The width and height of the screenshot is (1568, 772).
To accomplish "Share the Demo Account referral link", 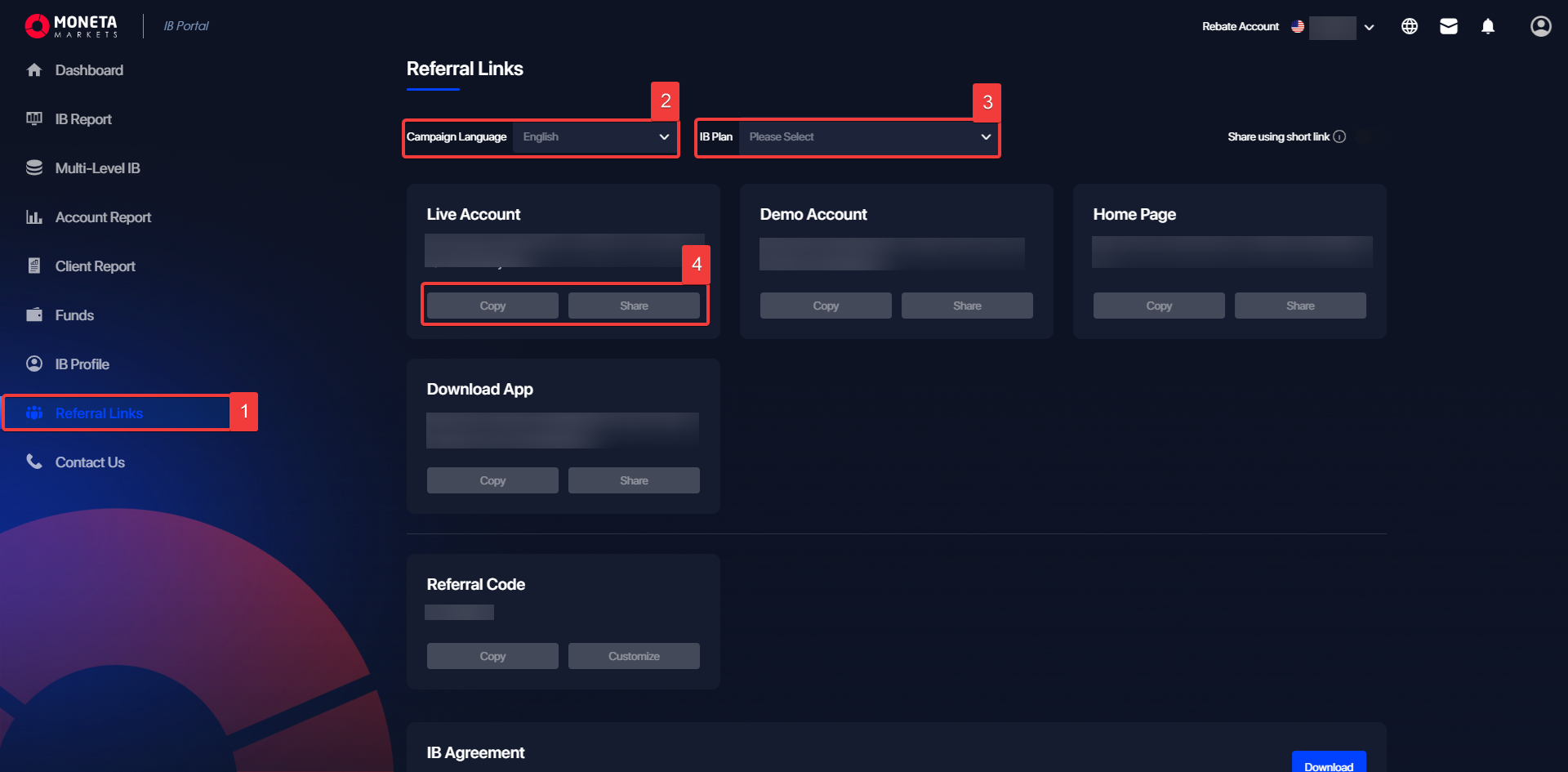I will [967, 306].
